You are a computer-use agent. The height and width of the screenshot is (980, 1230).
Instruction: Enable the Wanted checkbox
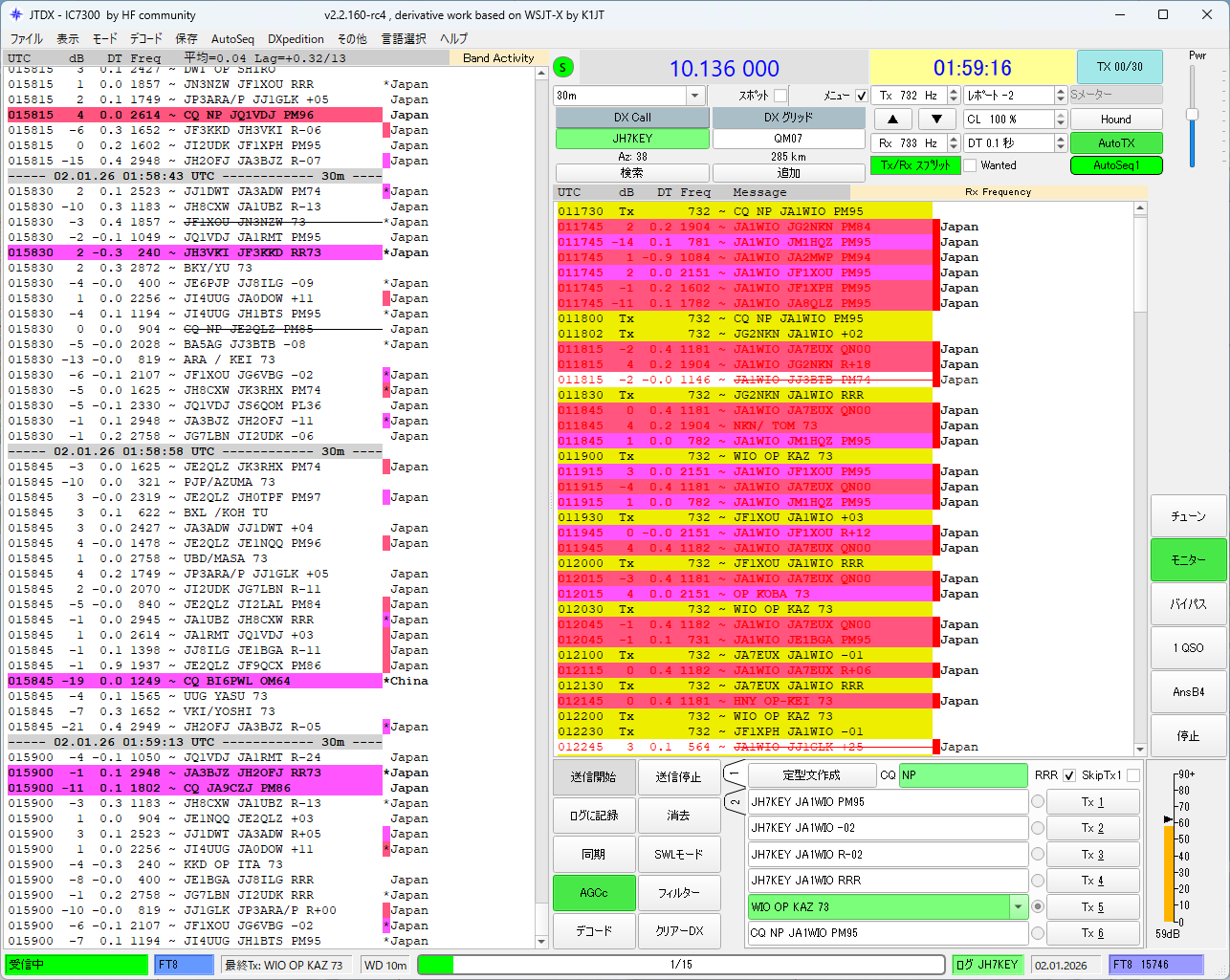tap(970, 165)
